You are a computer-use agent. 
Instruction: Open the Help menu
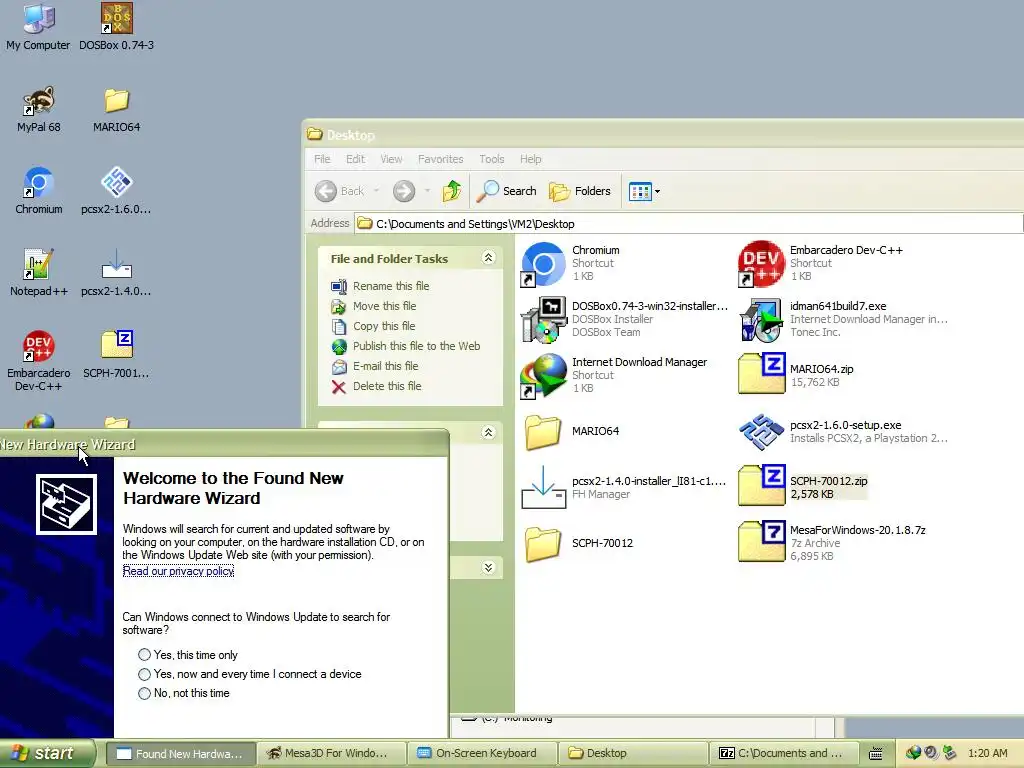tap(530, 159)
